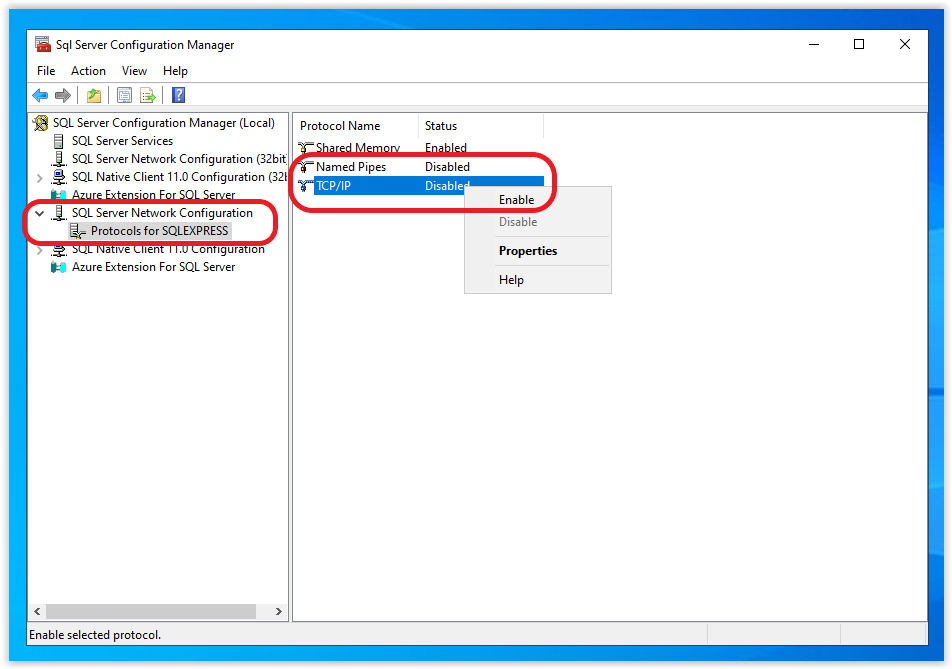The image size is (952, 669).
Task: Click the Status column header
Action: coord(481,126)
